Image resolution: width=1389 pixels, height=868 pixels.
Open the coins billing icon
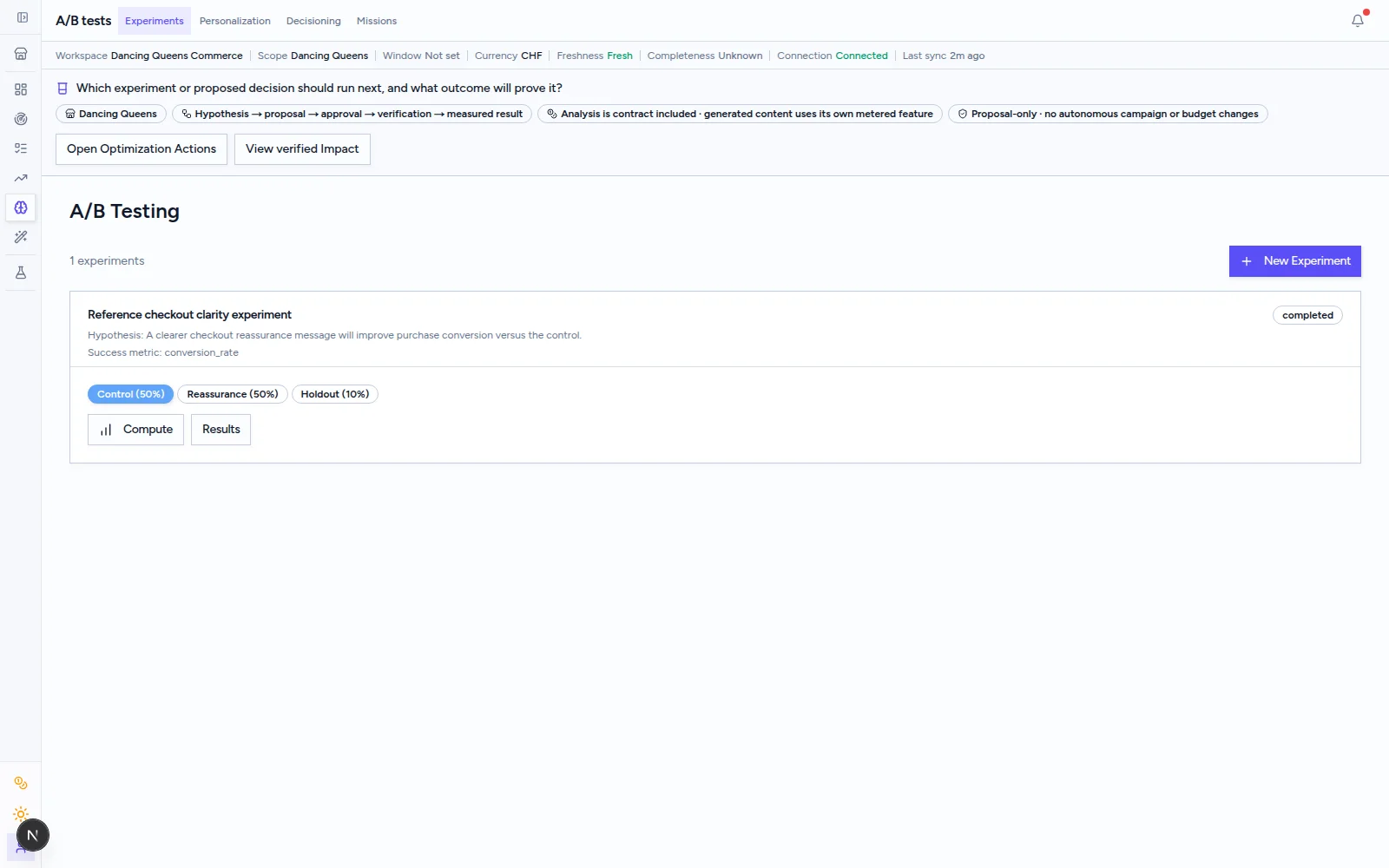[21, 783]
